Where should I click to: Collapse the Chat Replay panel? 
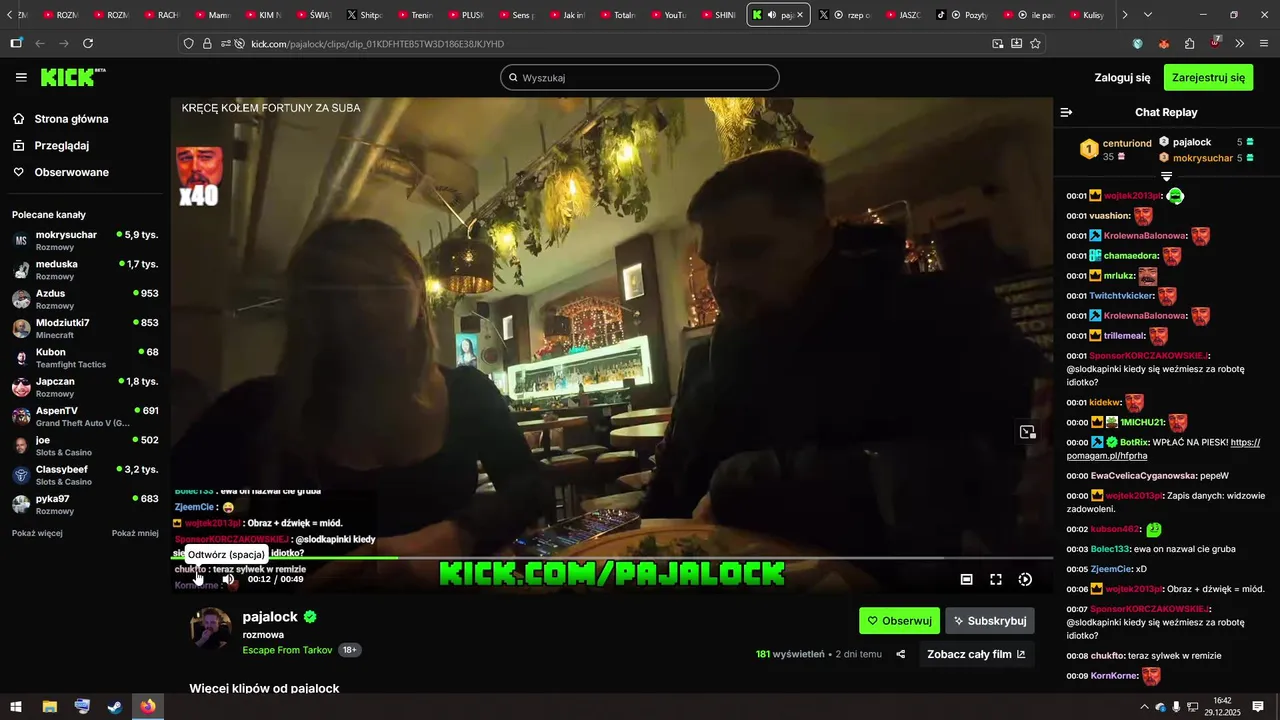click(1066, 112)
